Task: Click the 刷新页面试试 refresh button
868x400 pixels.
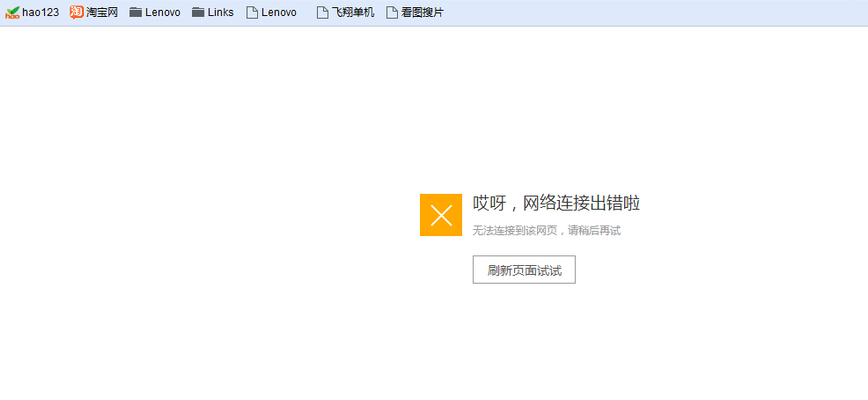Action: click(x=524, y=270)
